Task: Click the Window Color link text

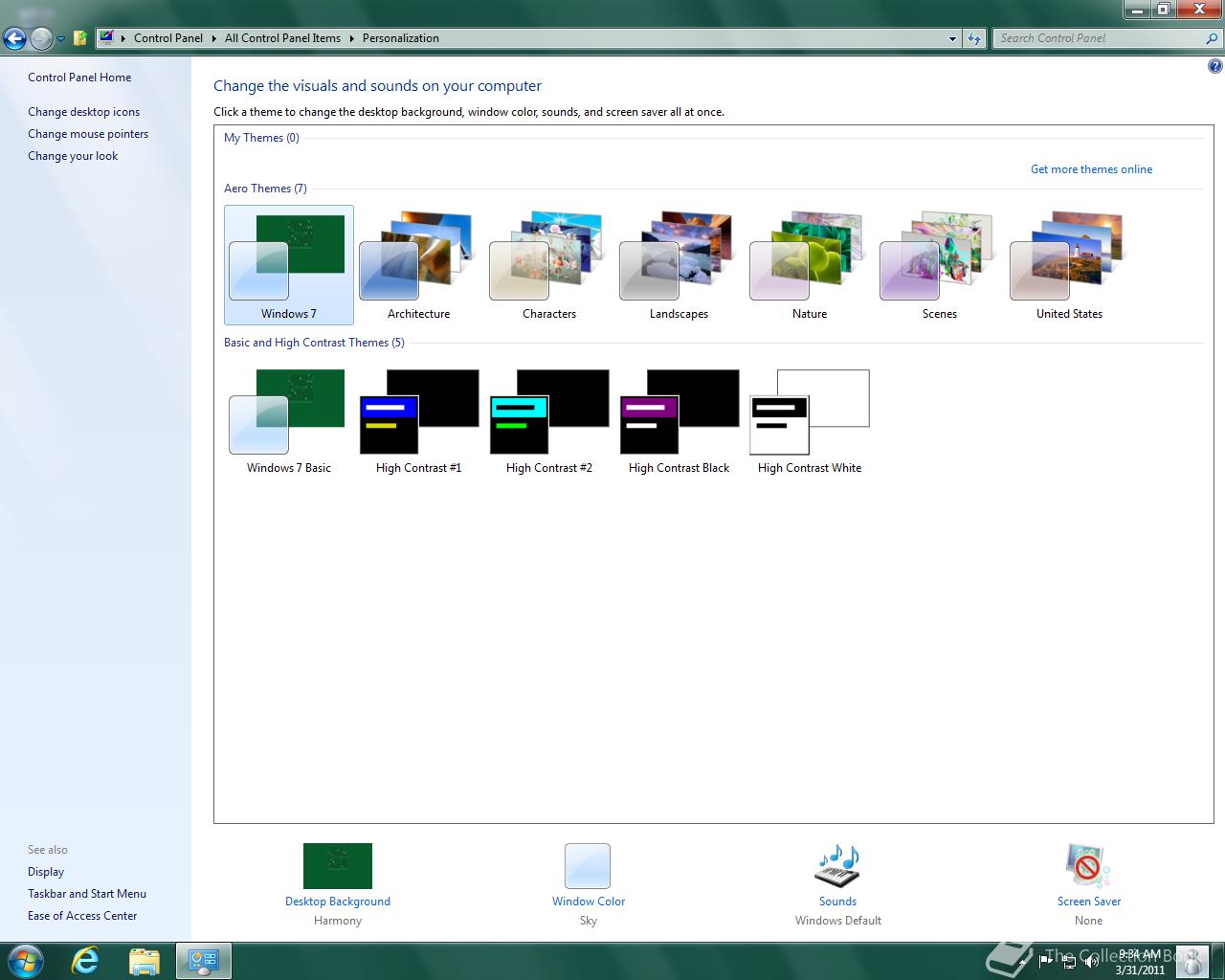Action: click(589, 902)
